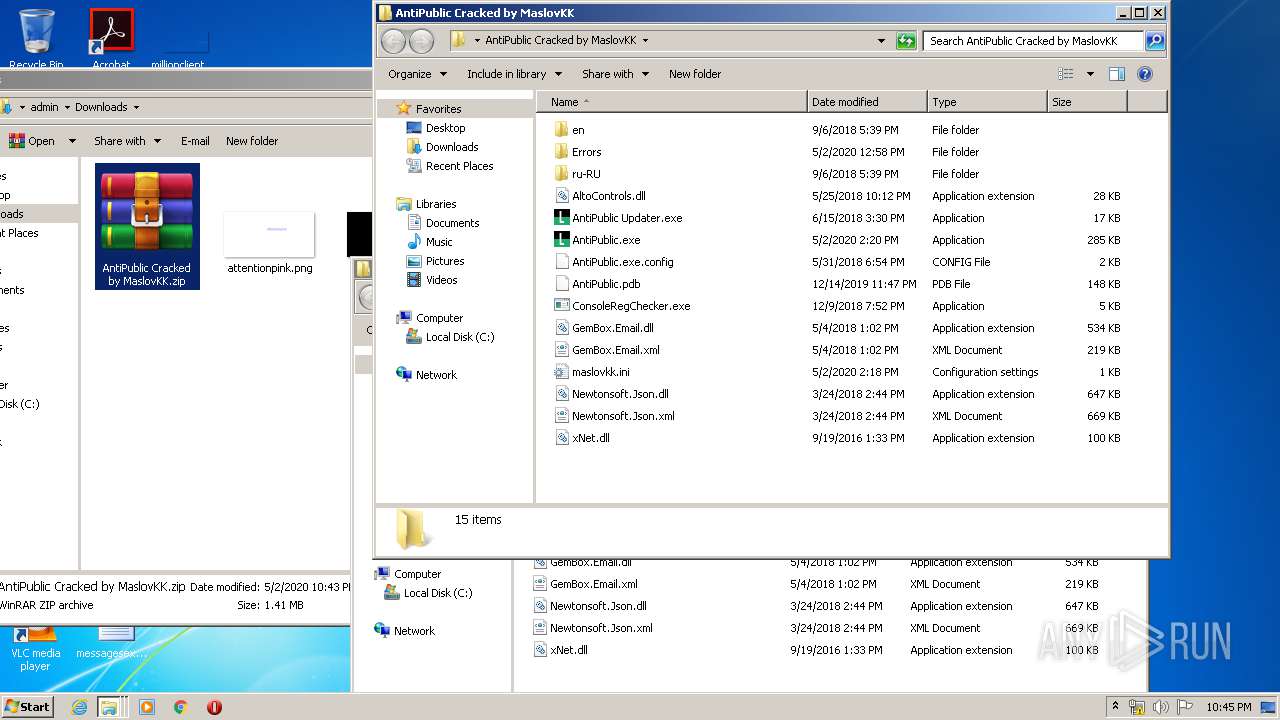1280x720 pixels.
Task: Sort by Date modified column
Action: click(867, 102)
